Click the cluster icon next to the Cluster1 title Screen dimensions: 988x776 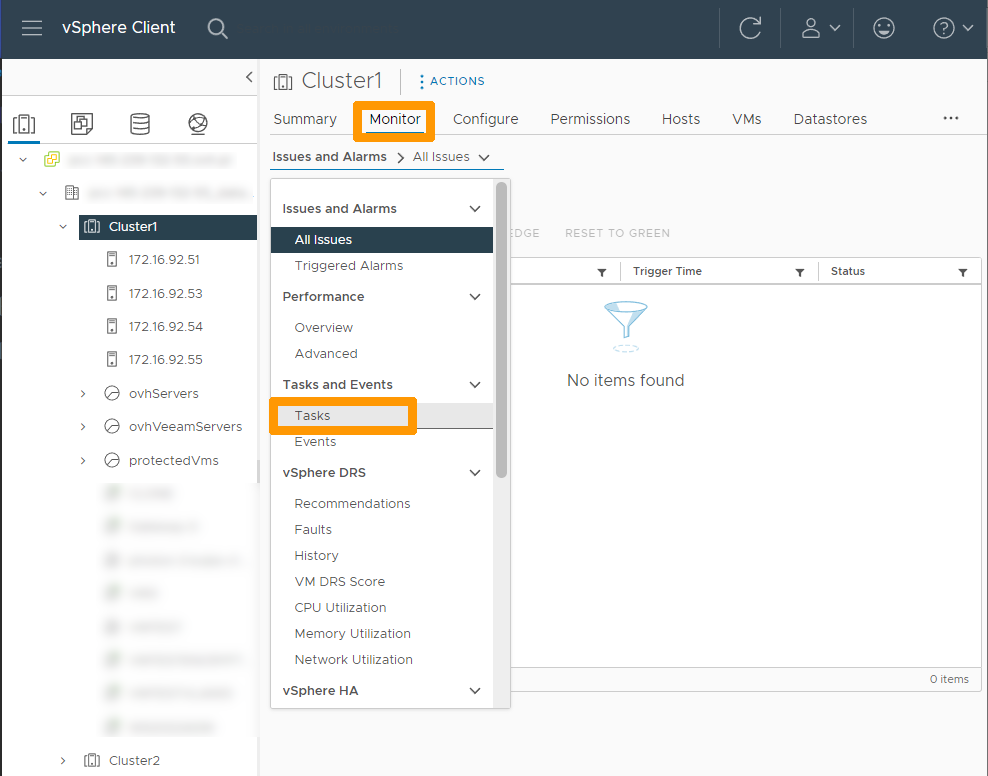pos(283,81)
